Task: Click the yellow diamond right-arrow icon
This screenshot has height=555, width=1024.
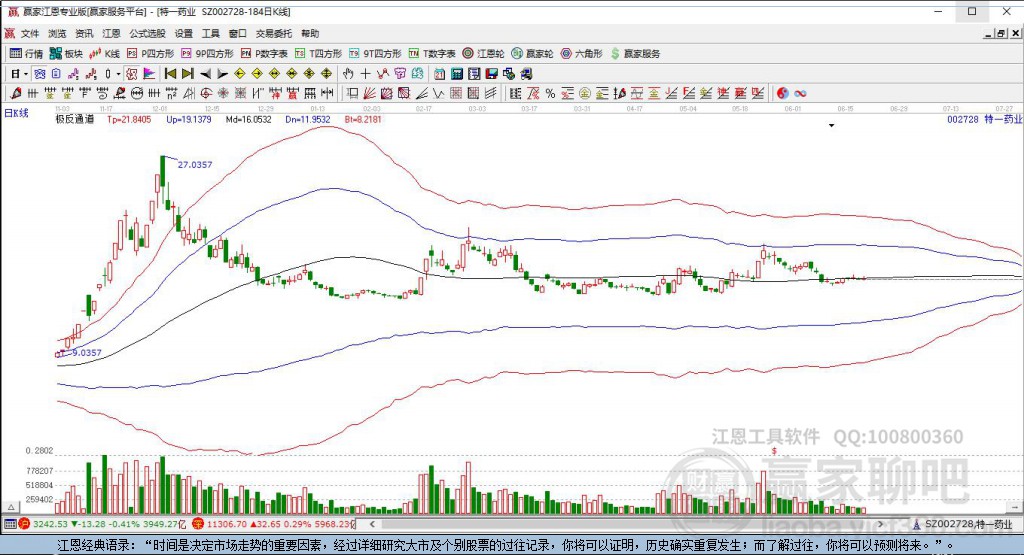Action: [257, 74]
